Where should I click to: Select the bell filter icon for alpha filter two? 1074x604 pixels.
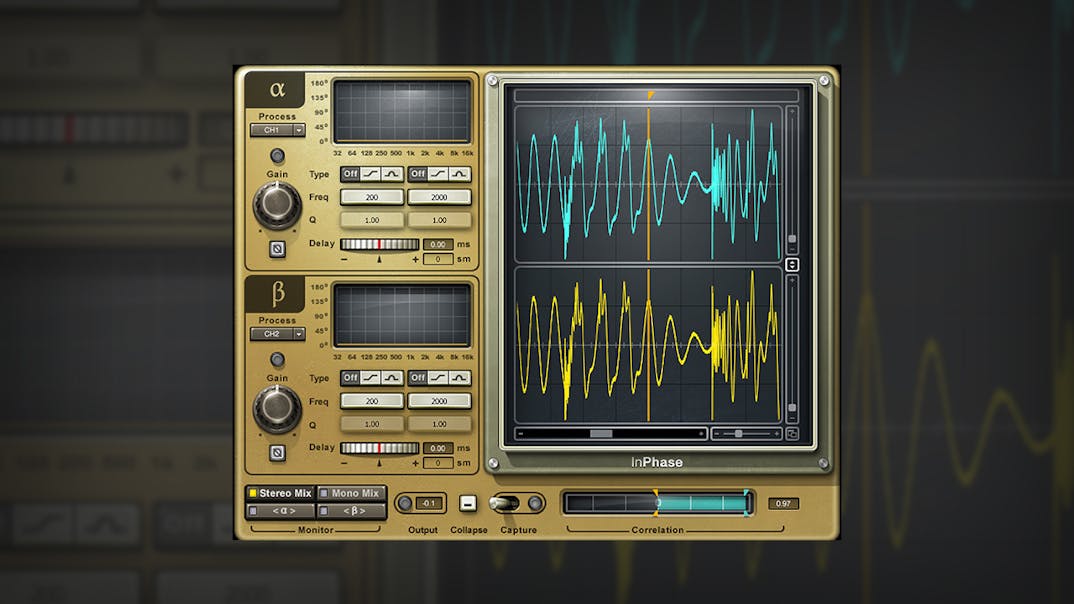[460, 174]
